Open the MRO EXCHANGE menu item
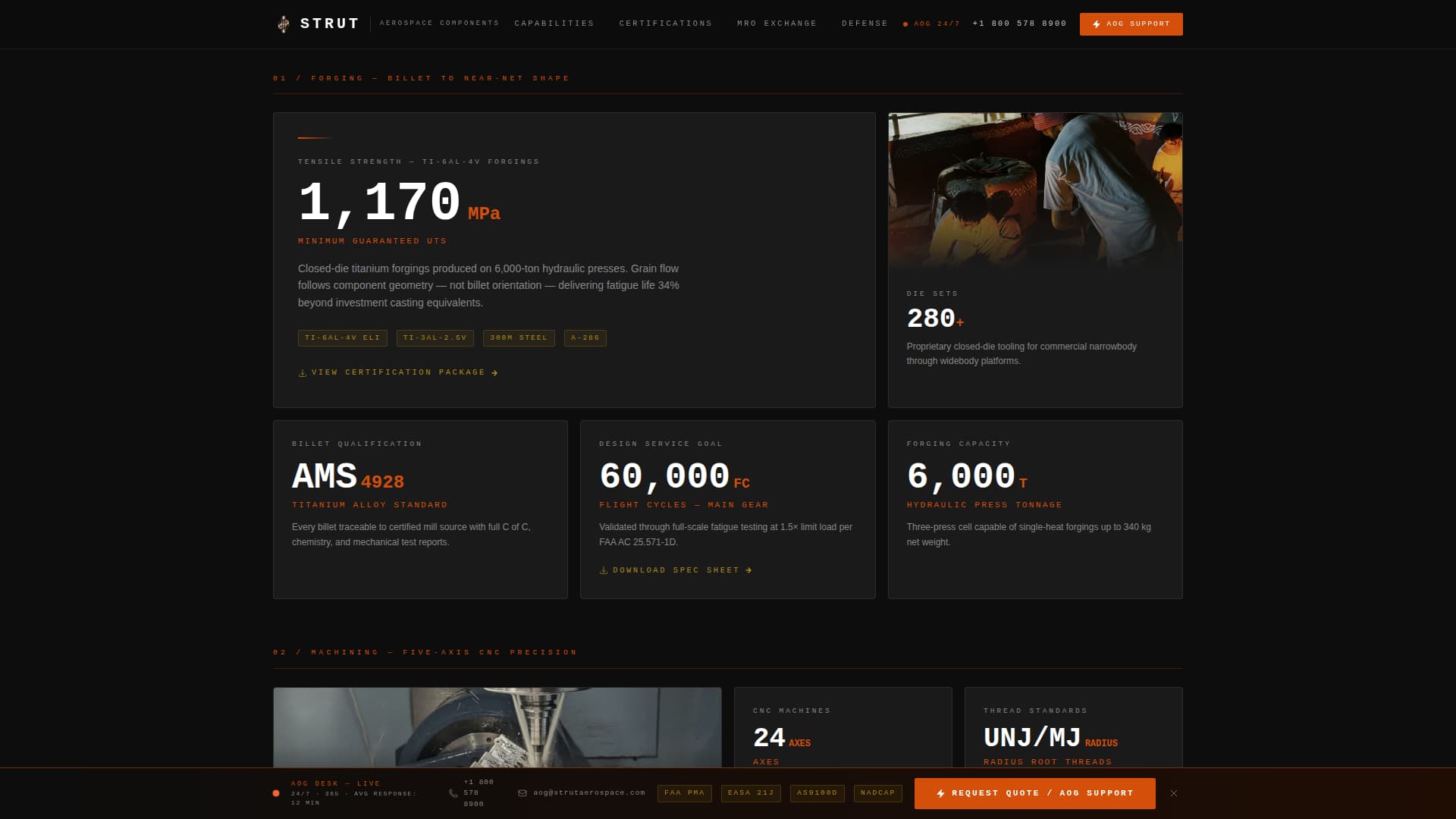 pos(776,24)
